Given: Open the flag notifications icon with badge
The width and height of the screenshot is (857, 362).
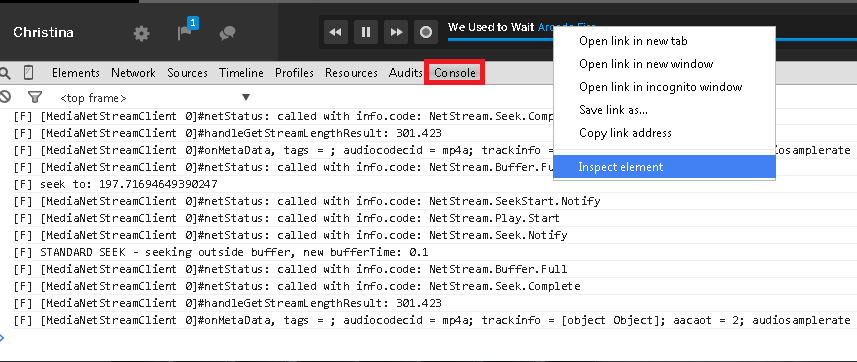Looking at the screenshot, I should [187, 31].
